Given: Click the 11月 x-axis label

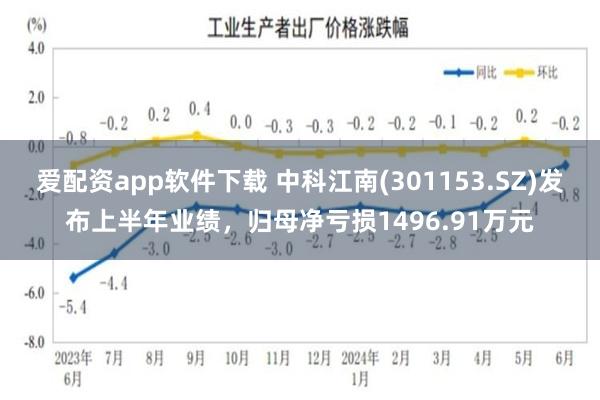Looking at the screenshot, I should click(x=278, y=359).
